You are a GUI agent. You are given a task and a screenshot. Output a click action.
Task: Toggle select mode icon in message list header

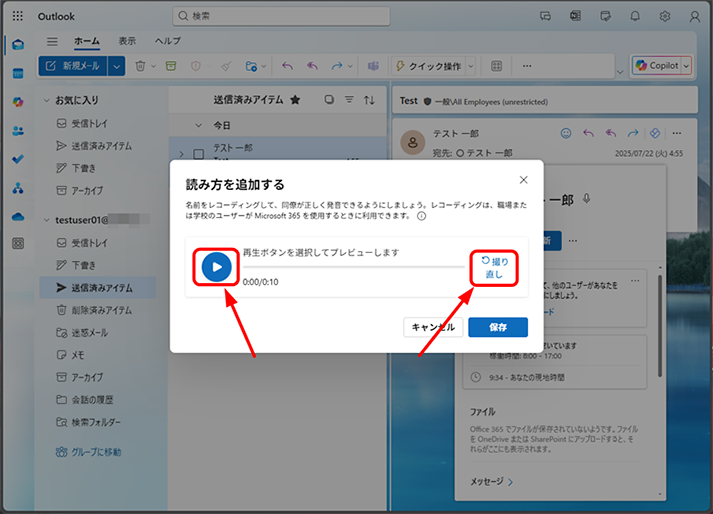tap(329, 100)
